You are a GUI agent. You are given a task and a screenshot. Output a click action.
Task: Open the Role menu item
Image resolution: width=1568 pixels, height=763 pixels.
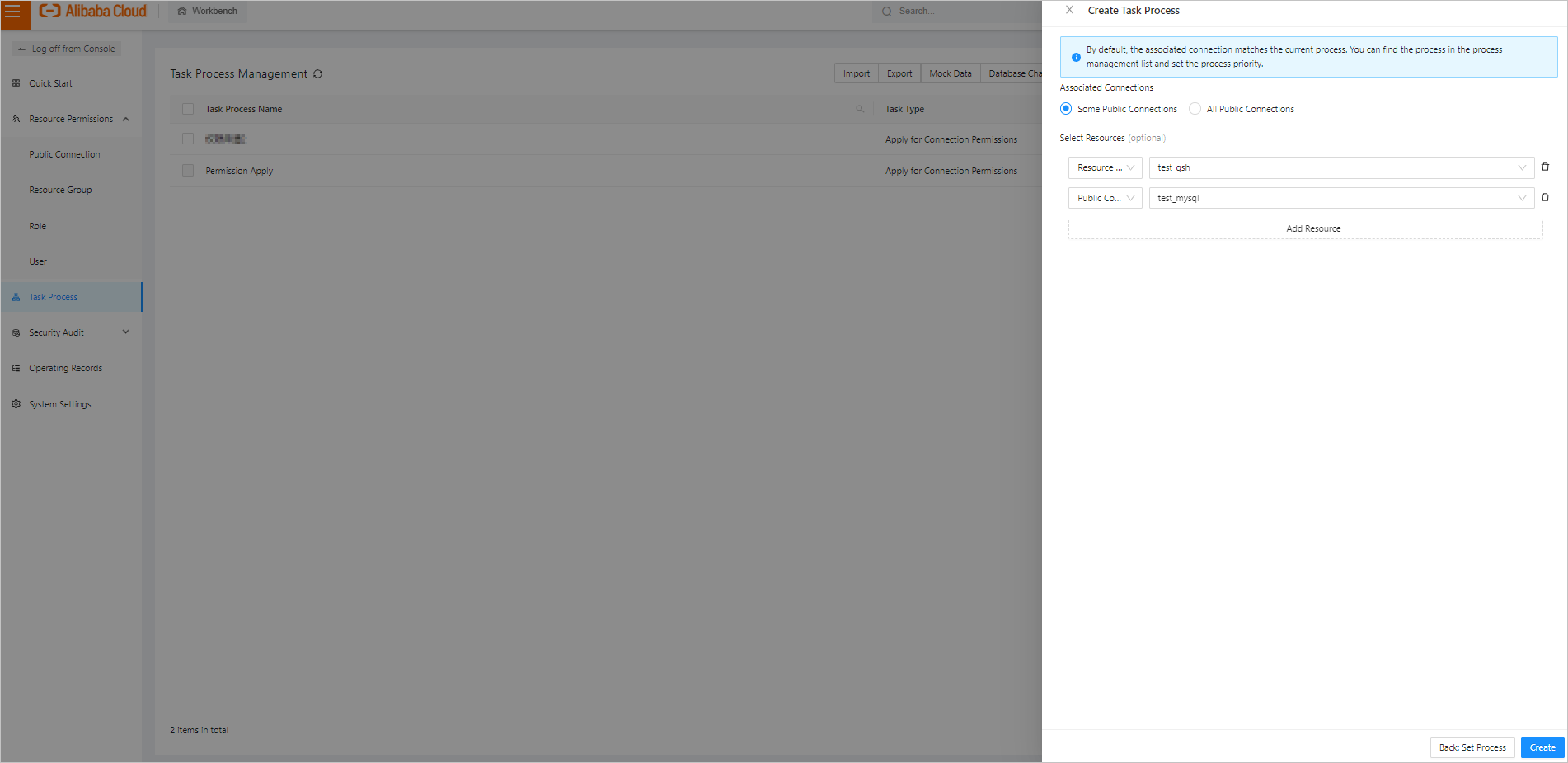[38, 226]
